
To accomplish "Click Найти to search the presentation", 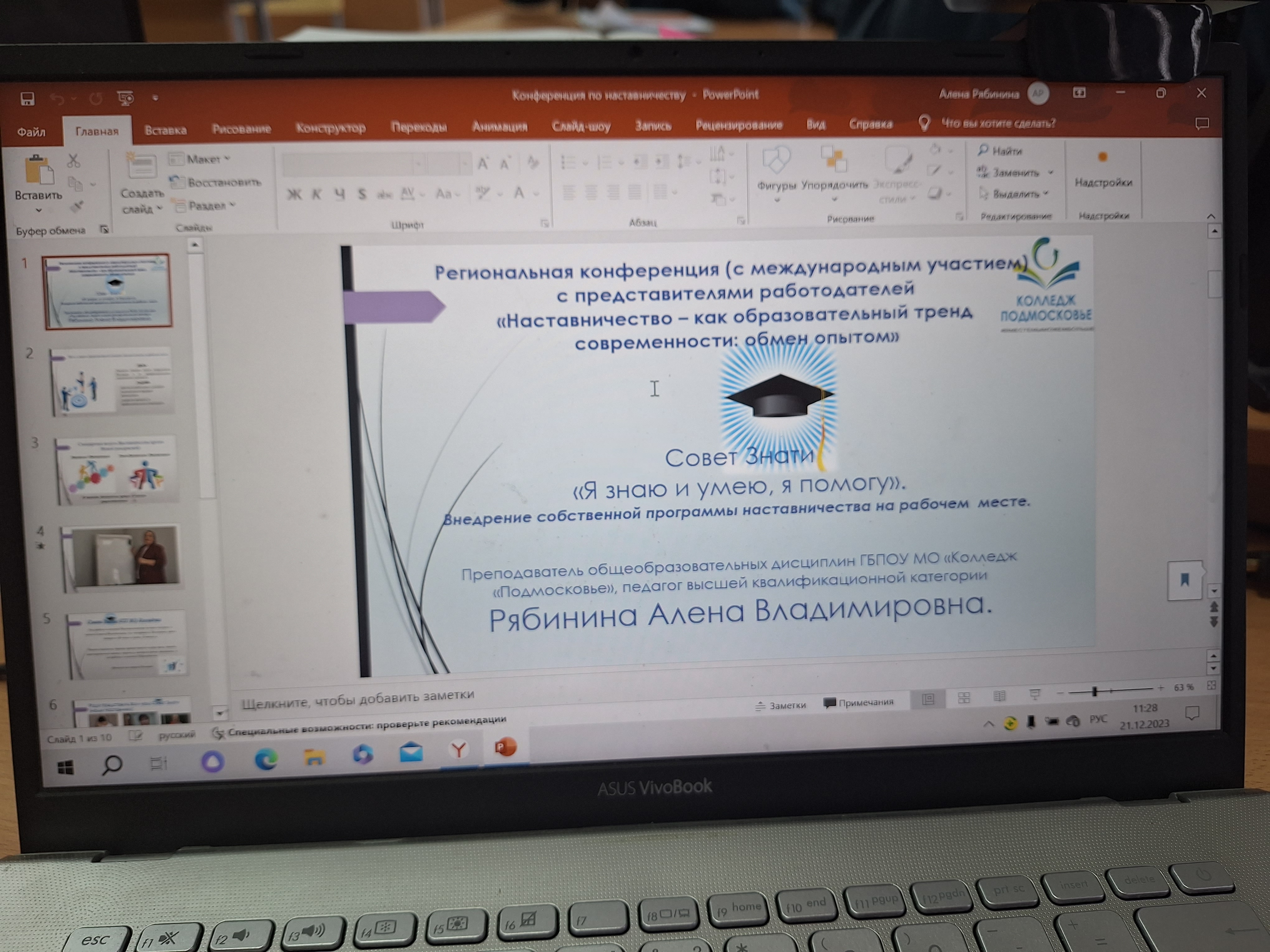I will coord(1000,150).
